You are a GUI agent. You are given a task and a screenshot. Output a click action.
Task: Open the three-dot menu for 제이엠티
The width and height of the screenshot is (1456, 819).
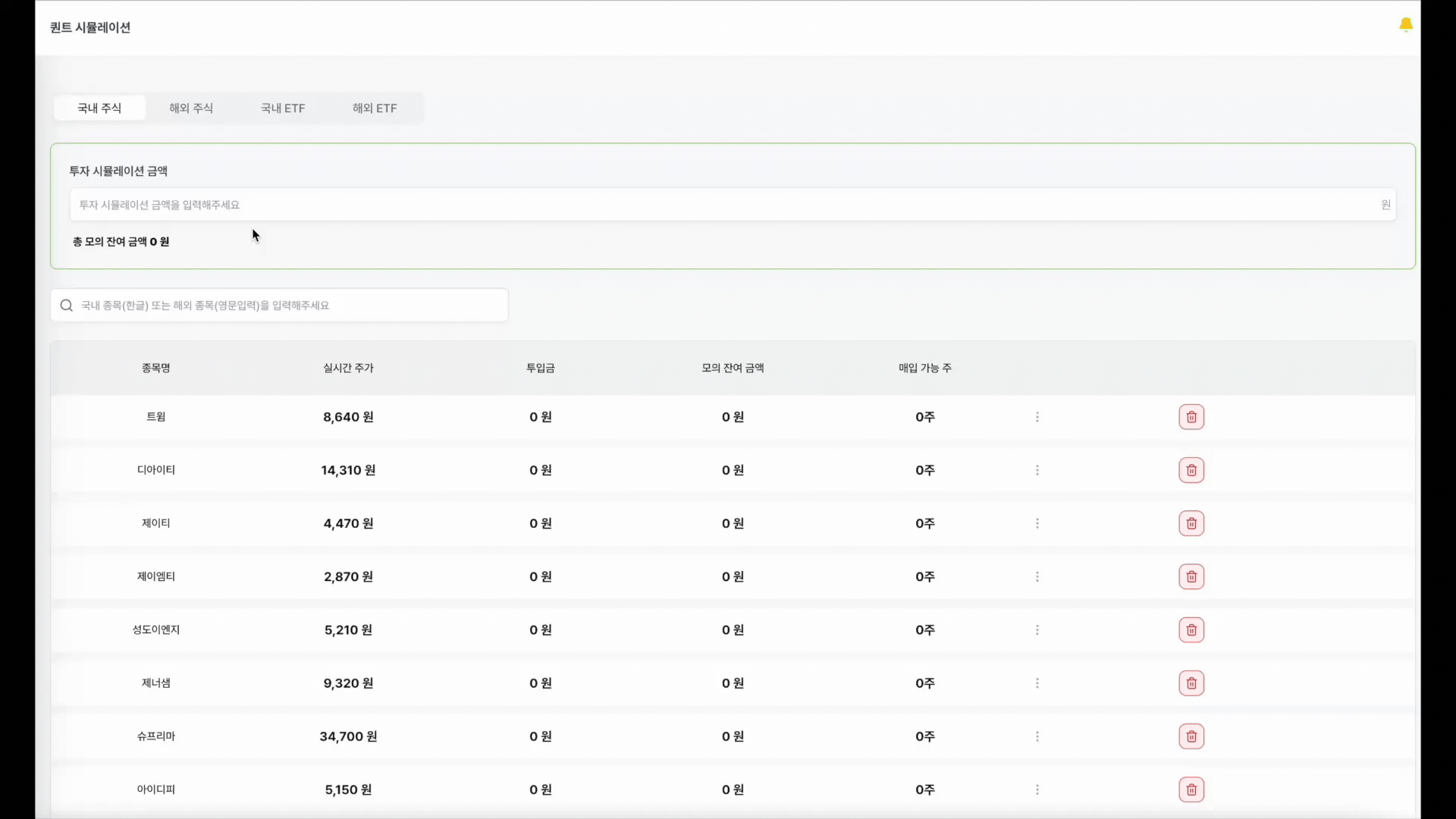(x=1037, y=577)
